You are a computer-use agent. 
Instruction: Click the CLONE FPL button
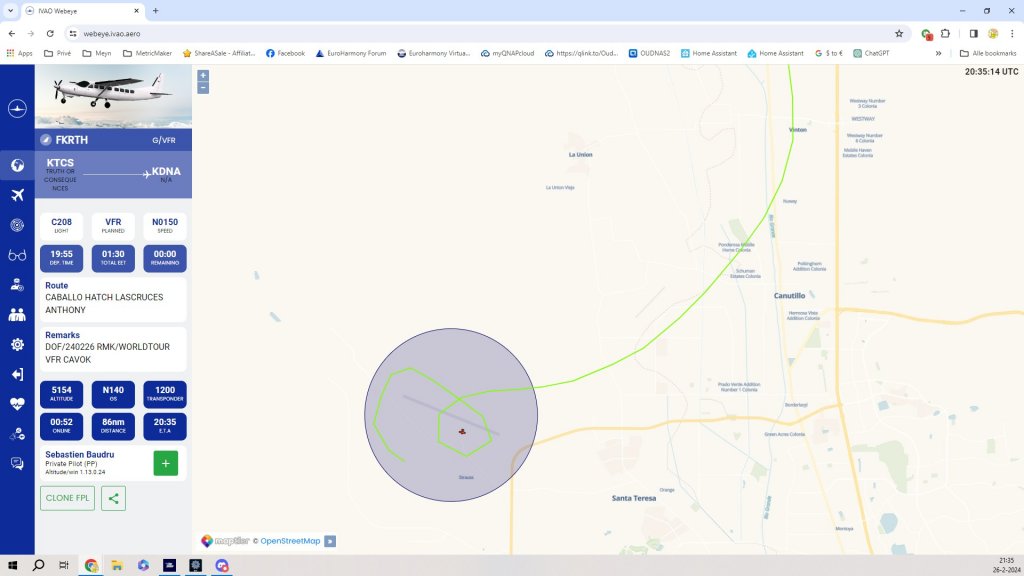click(x=67, y=498)
